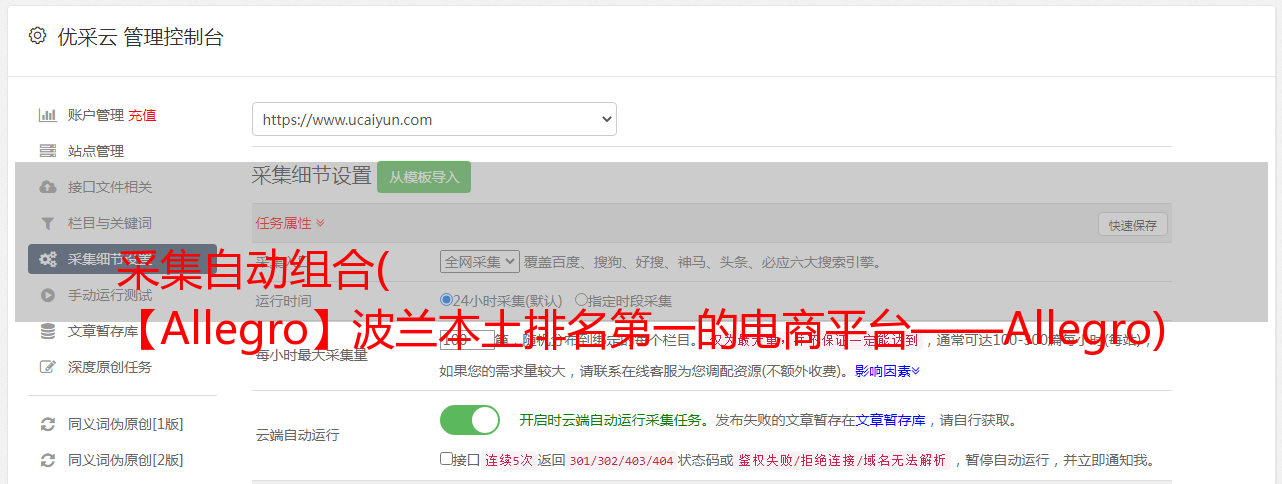Screen dimensions: 1282x484
Task: Check the 接口 连续5次 checkbox
Action: pos(446,459)
